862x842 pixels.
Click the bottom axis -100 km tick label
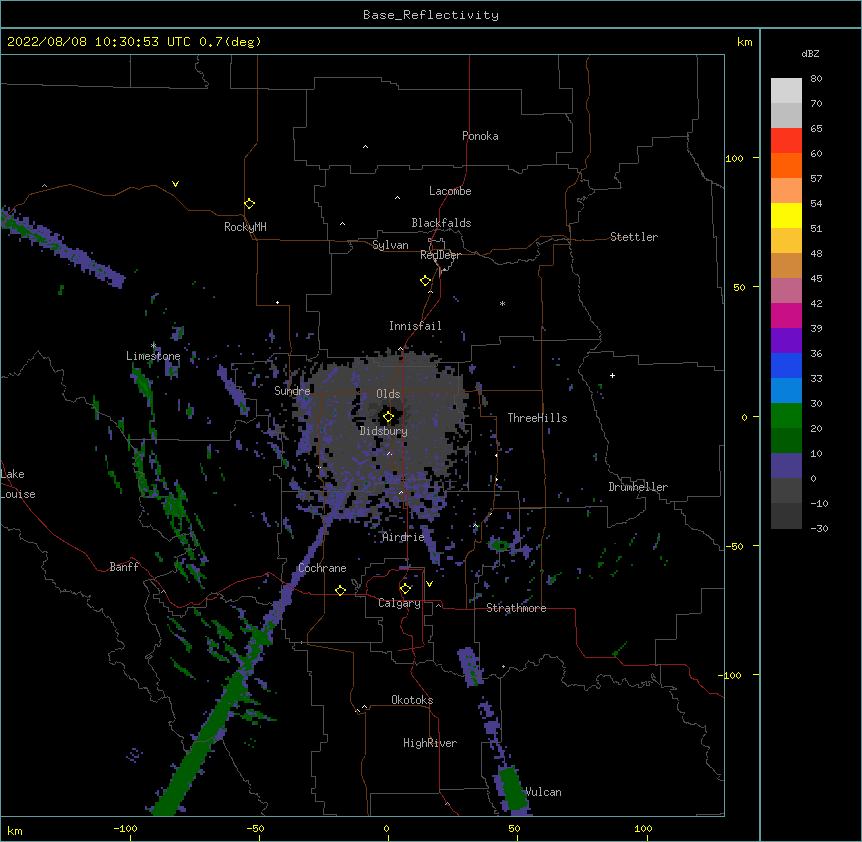pos(125,828)
